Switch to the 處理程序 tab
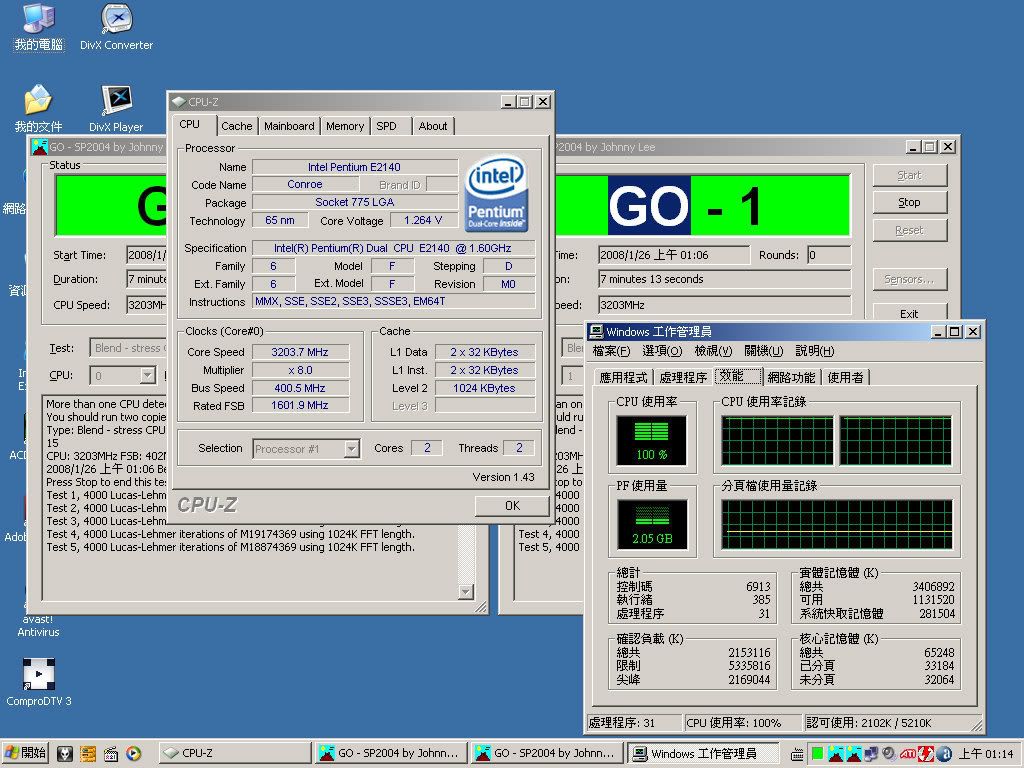The width and height of the screenshot is (1024, 768). click(683, 377)
